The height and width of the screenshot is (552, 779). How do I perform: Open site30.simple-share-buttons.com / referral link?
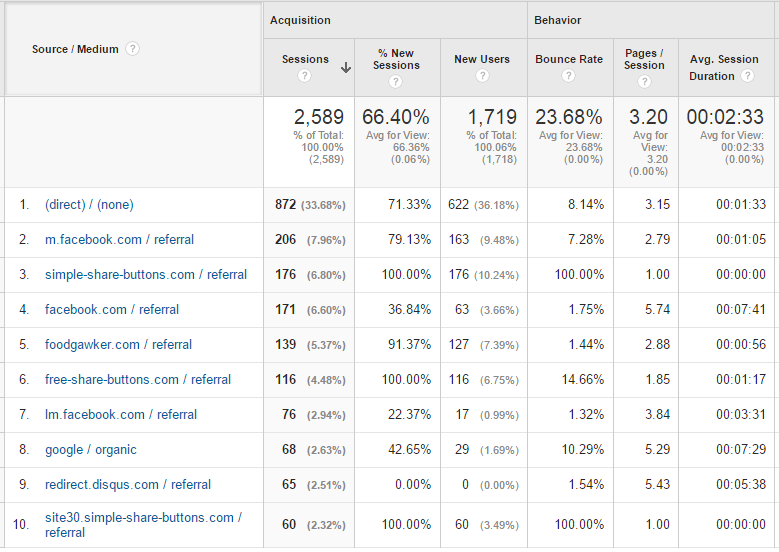pyautogui.click(x=143, y=525)
